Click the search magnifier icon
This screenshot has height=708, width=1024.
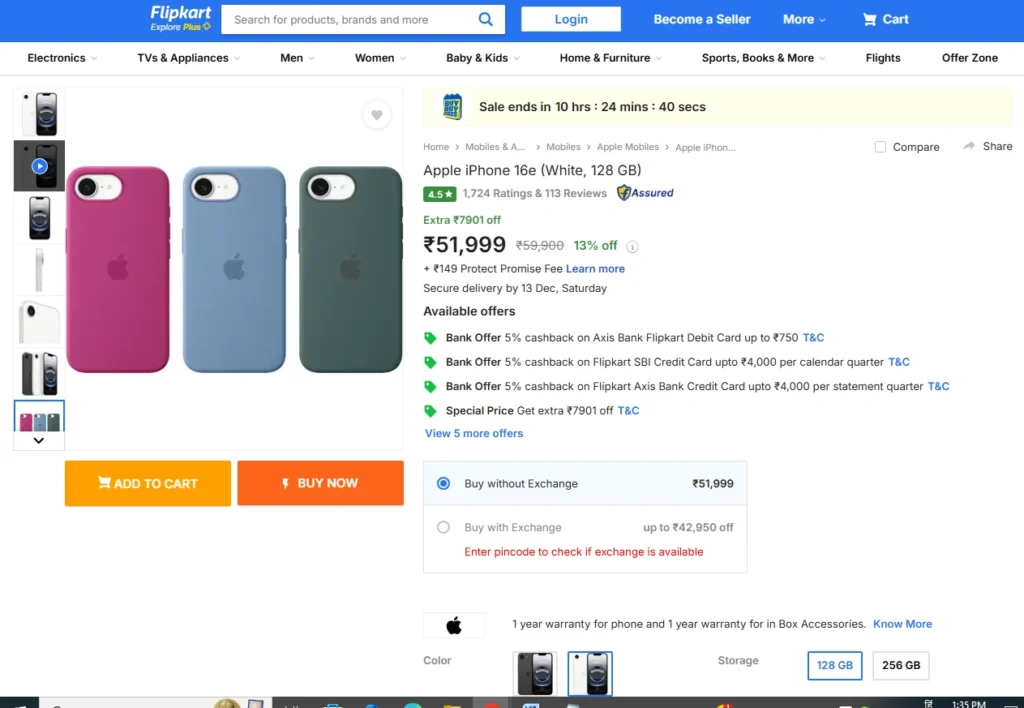tap(486, 19)
